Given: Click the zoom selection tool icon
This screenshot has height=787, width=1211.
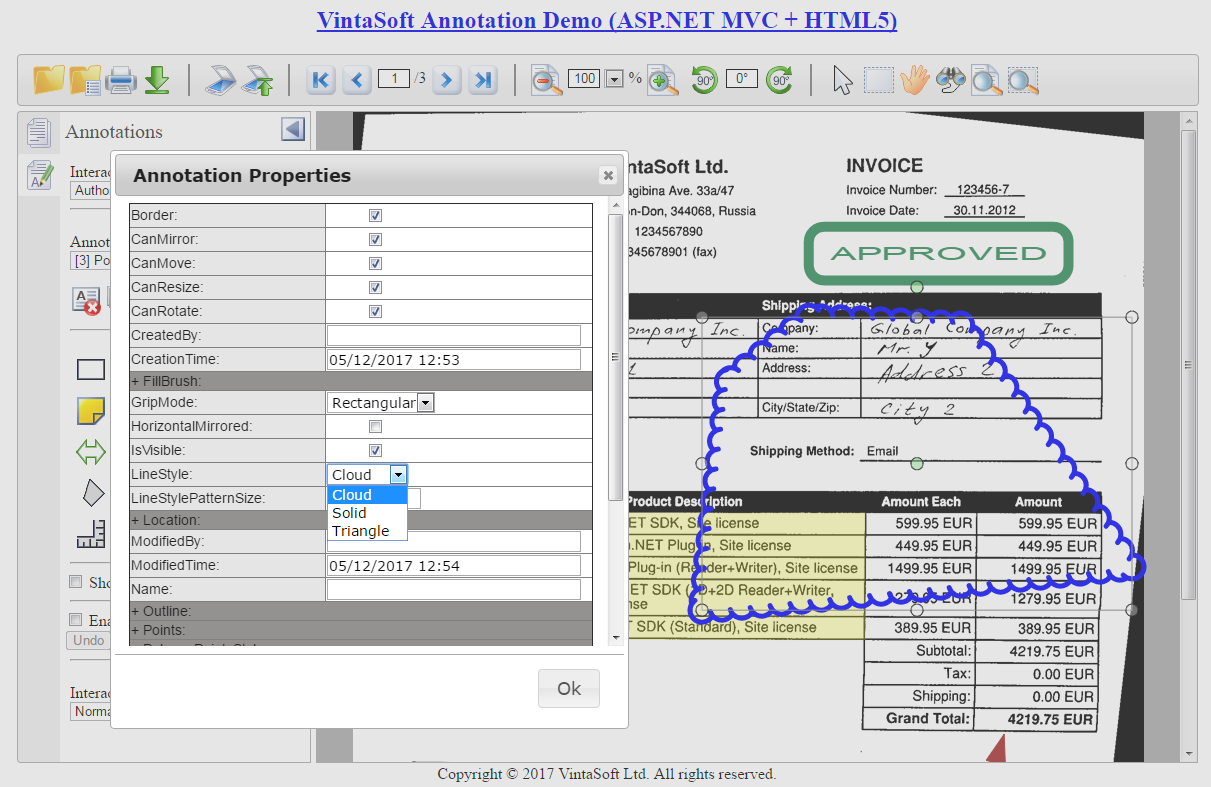Looking at the screenshot, I should point(1023,80).
